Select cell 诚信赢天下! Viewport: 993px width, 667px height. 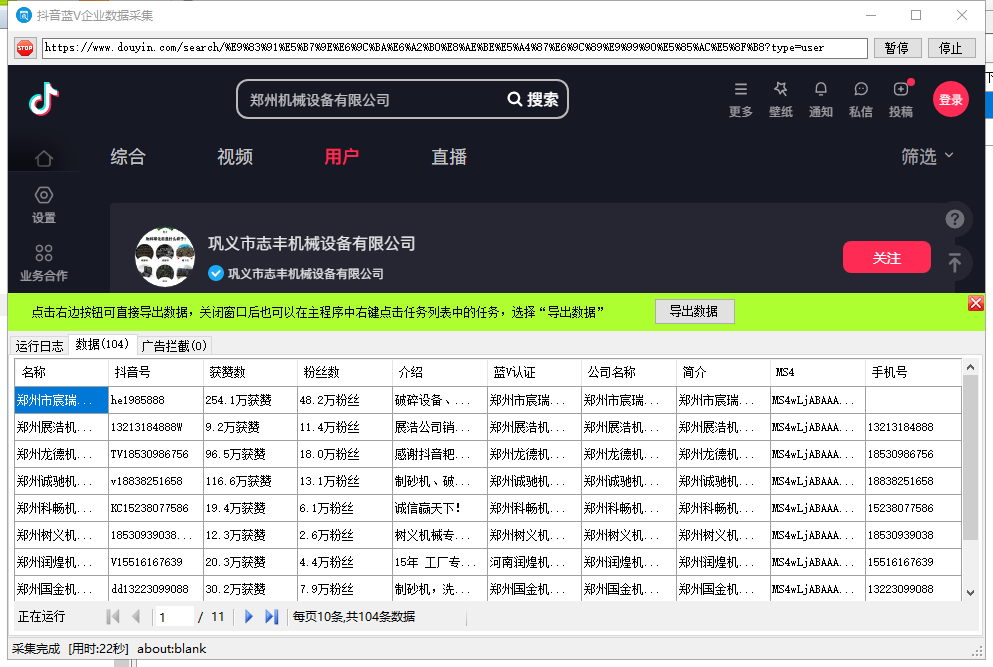point(440,508)
